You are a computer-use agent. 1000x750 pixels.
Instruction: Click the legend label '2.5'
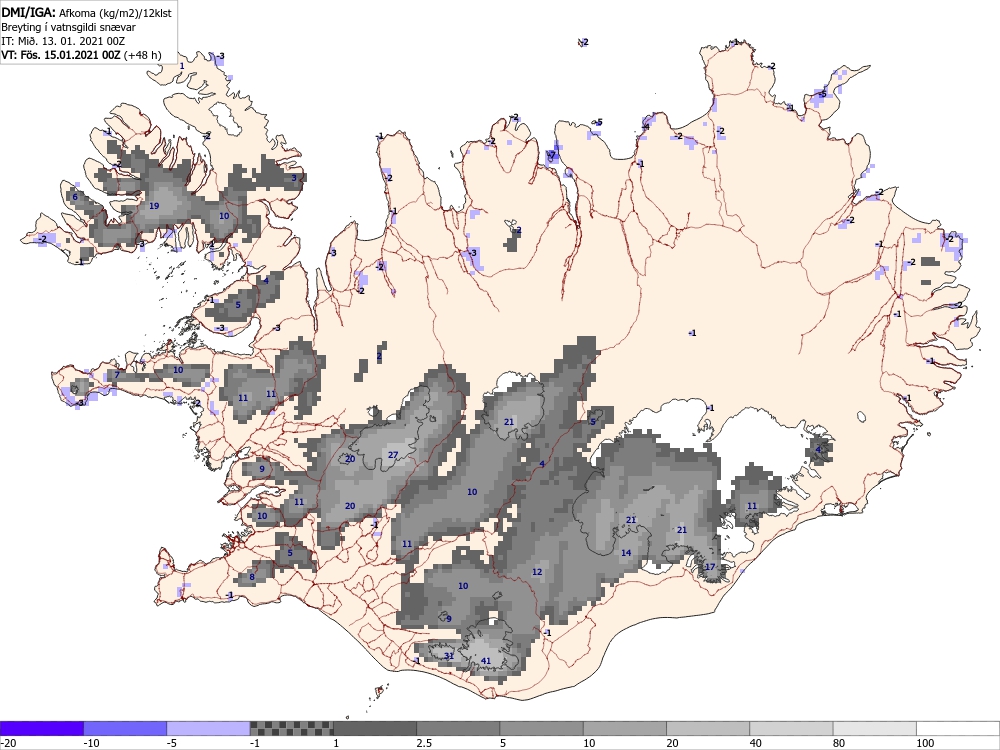point(424,743)
